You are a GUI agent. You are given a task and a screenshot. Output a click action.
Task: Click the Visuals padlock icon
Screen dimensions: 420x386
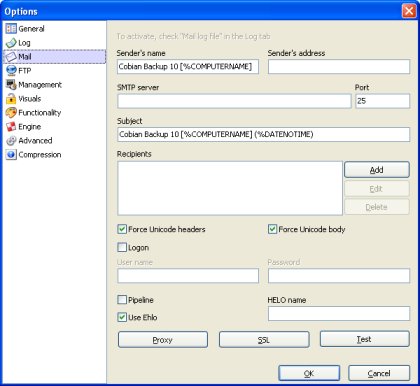11,99
